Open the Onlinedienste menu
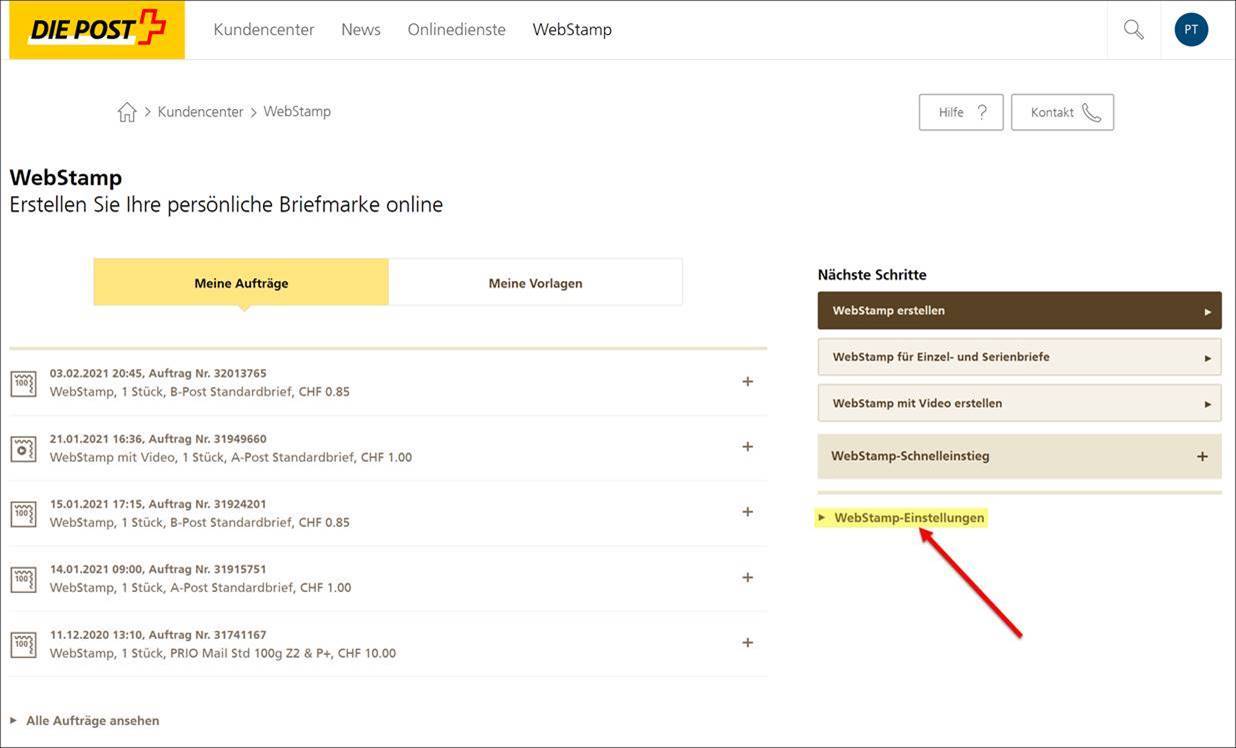 (x=456, y=30)
